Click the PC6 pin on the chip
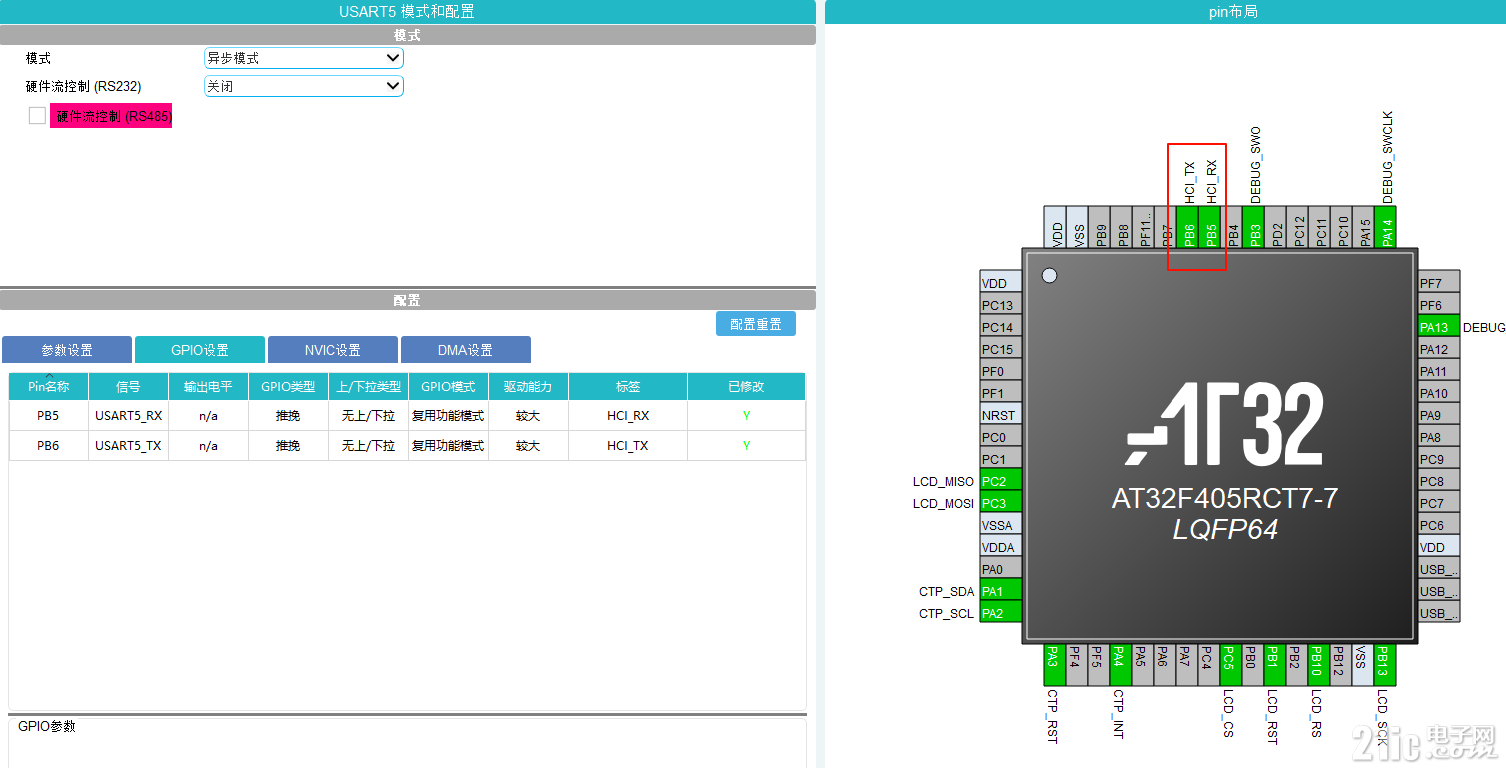This screenshot has width=1506, height=768. click(1439, 525)
